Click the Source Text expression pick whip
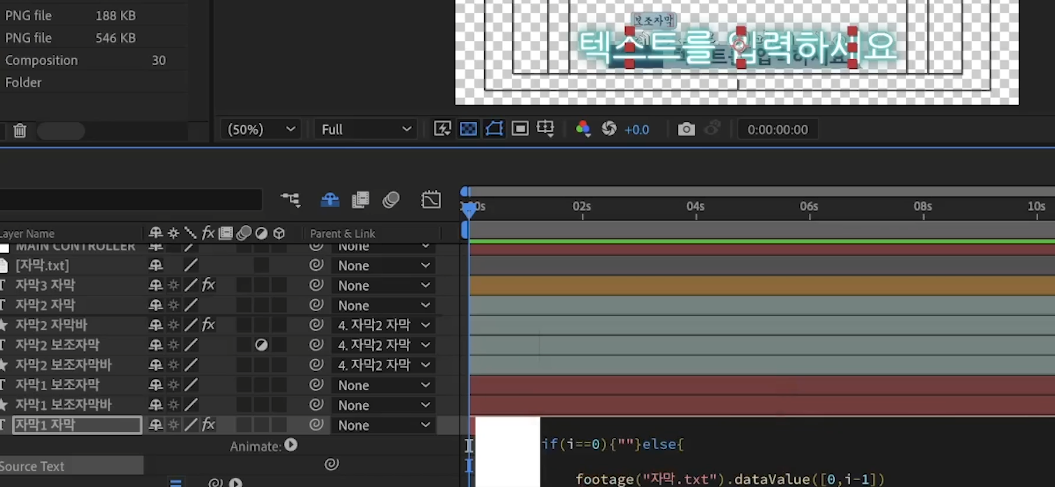Image resolution: width=1055 pixels, height=487 pixels. click(331, 464)
